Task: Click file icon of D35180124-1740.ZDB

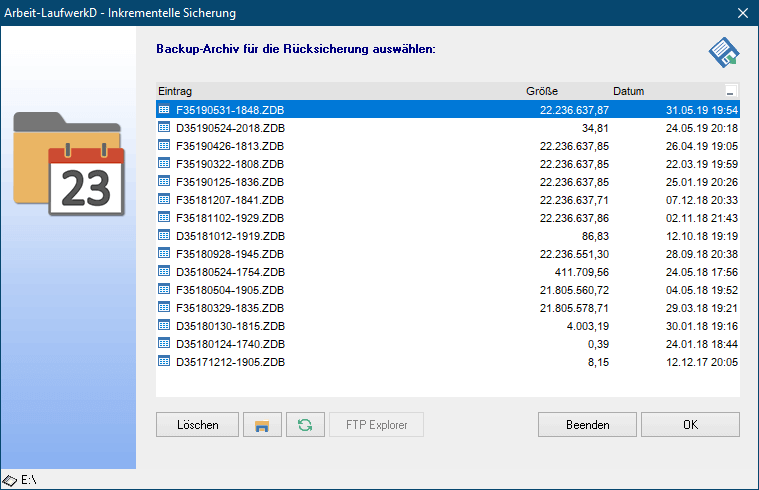Action: 164,343
